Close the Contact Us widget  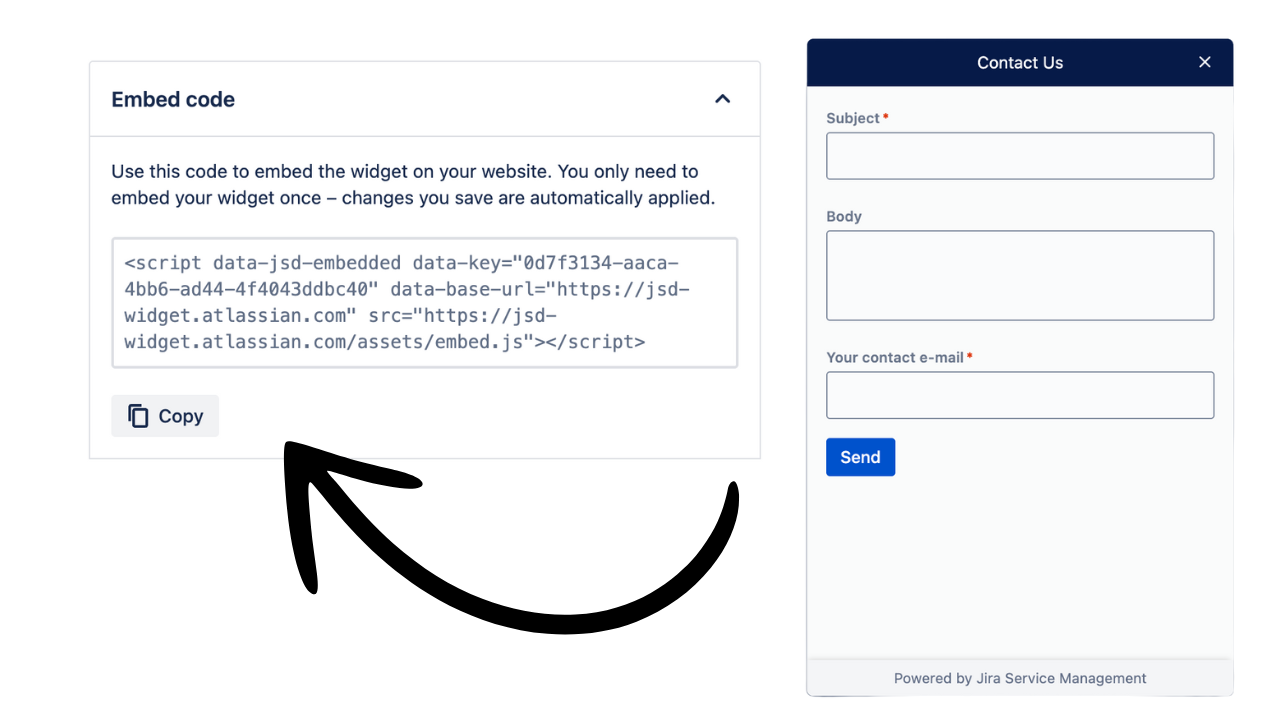(x=1205, y=62)
